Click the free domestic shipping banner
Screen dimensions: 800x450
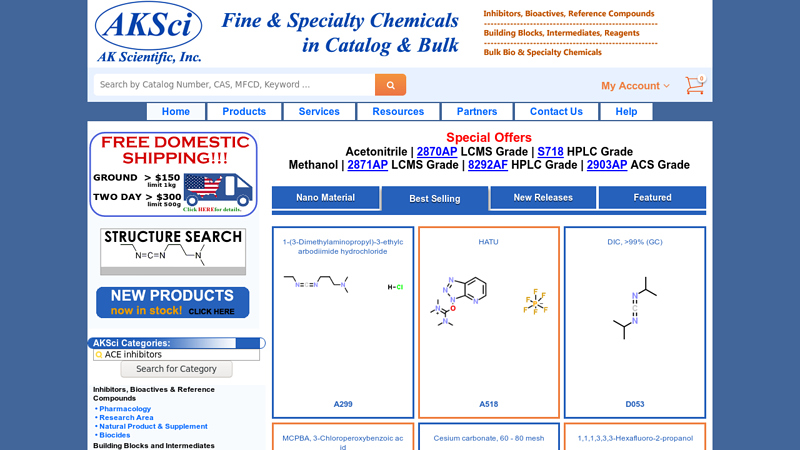pos(173,174)
